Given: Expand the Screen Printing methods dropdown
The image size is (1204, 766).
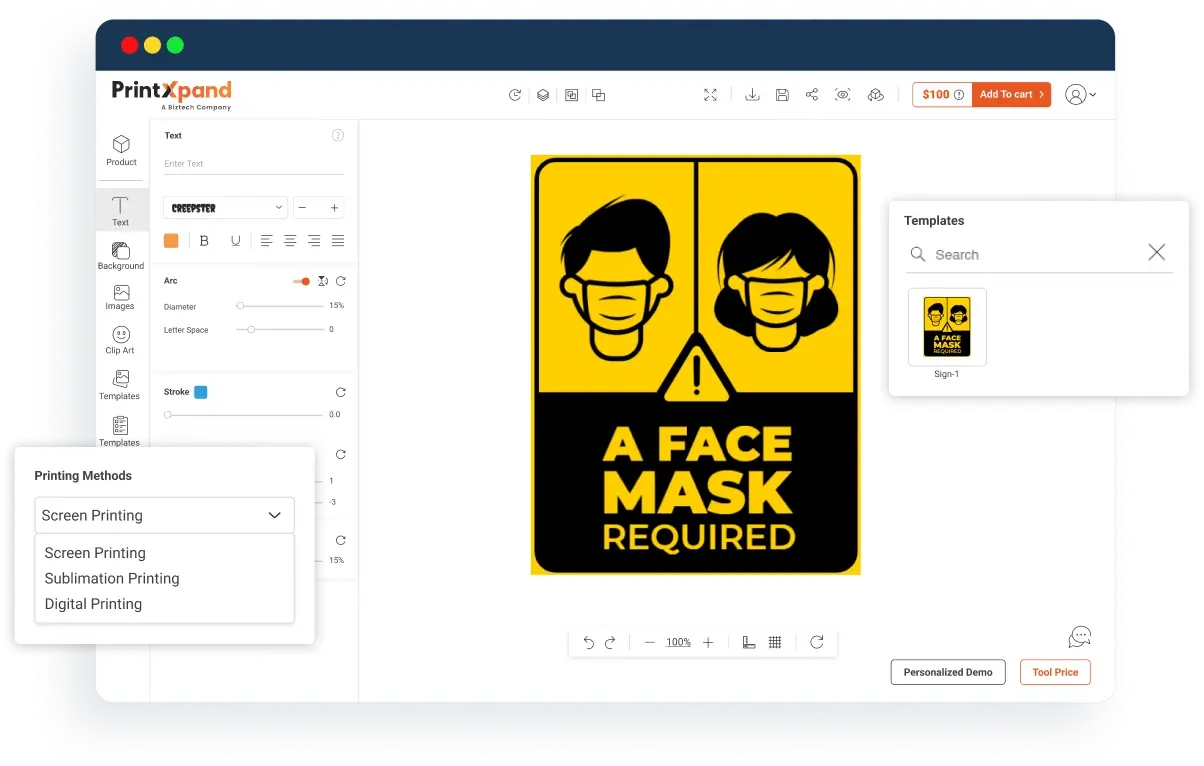Looking at the screenshot, I should [164, 515].
